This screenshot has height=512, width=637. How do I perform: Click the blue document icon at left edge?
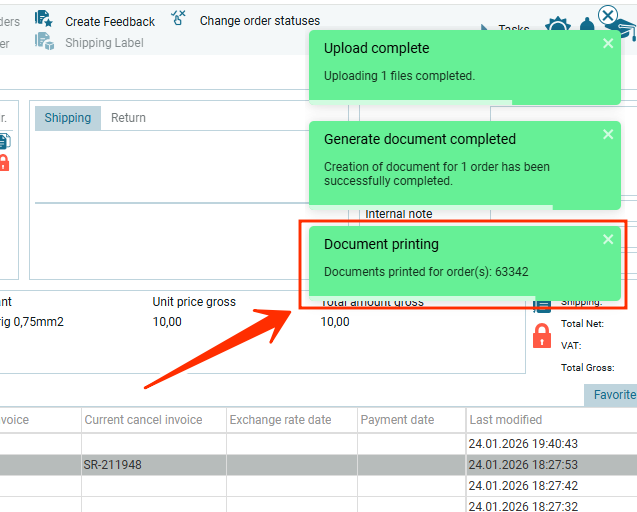tap(4, 141)
